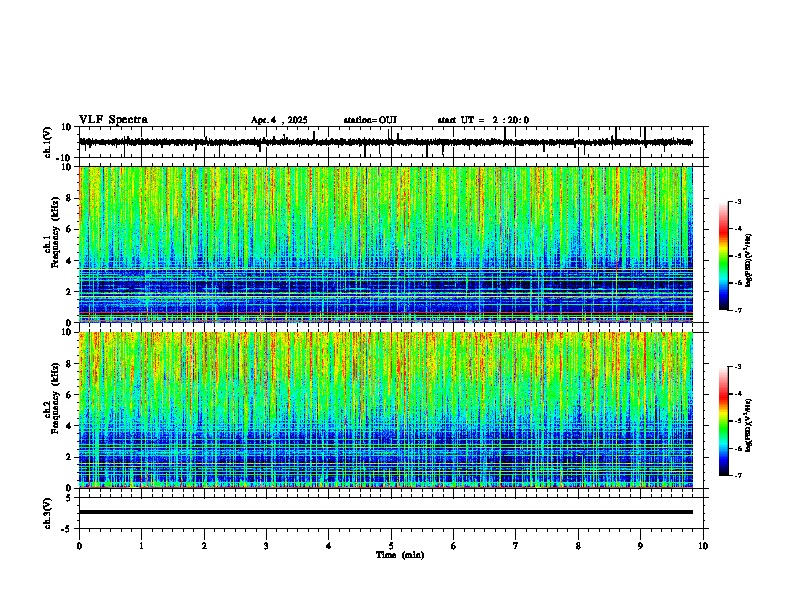Click the "ch.1(V)" waveform axis label
The height and width of the screenshot is (612, 792).
coord(48,142)
